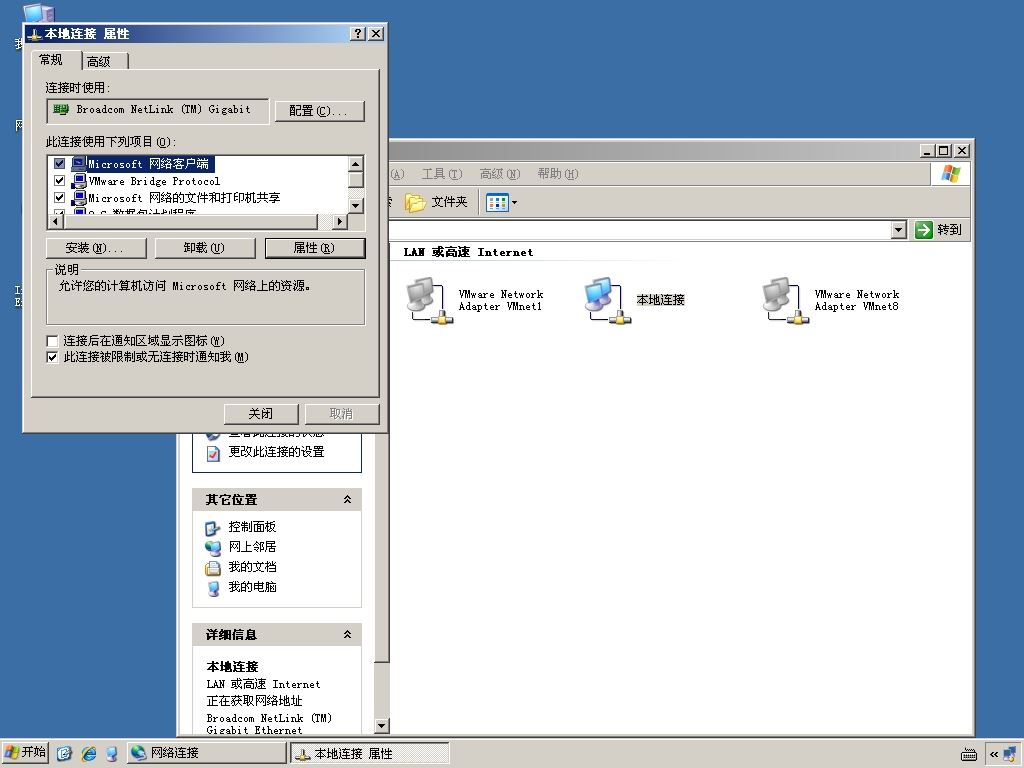Click the 开始 Start button

pyautogui.click(x=25, y=753)
